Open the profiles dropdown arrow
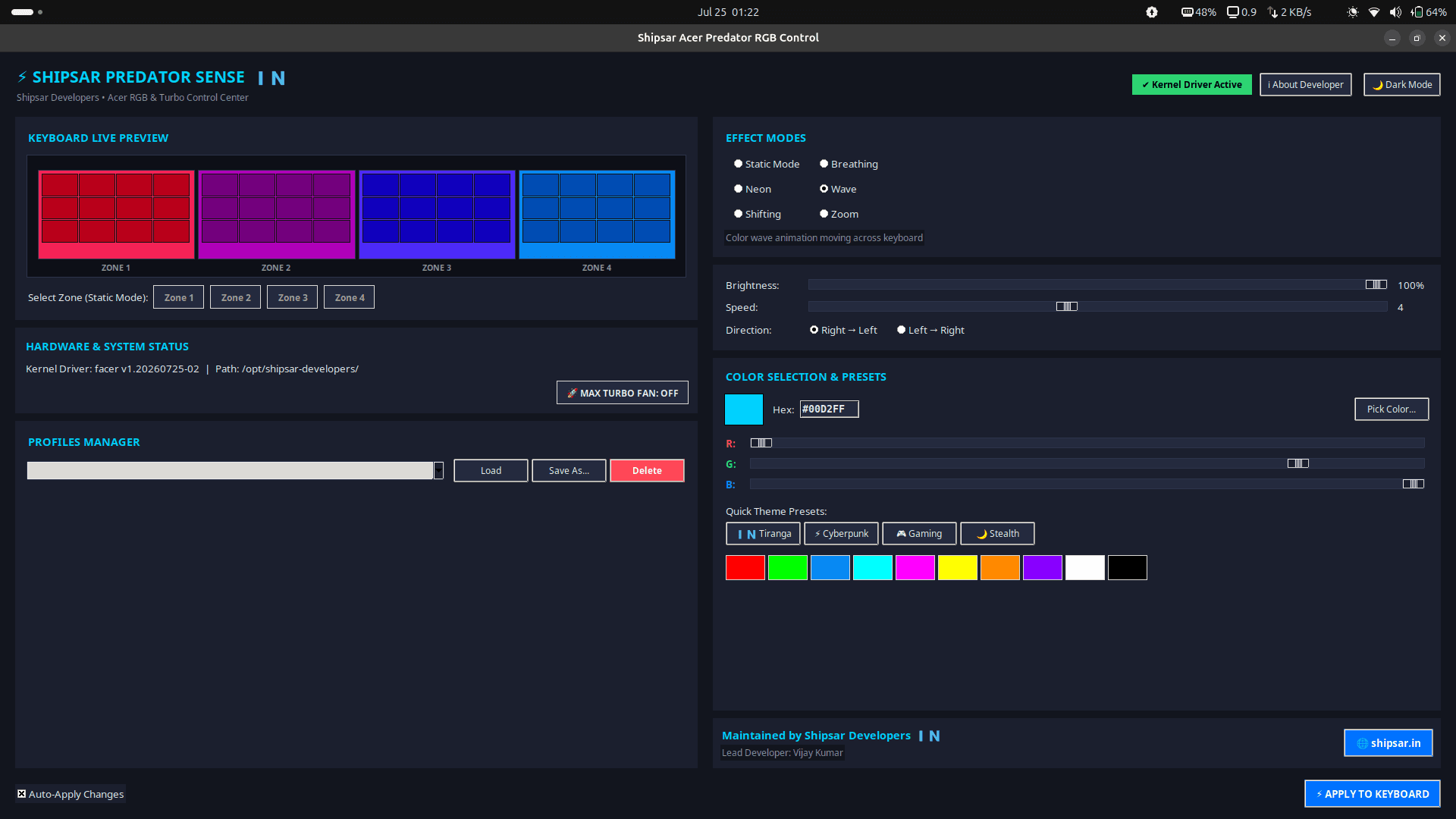1456x819 pixels. 438,470
